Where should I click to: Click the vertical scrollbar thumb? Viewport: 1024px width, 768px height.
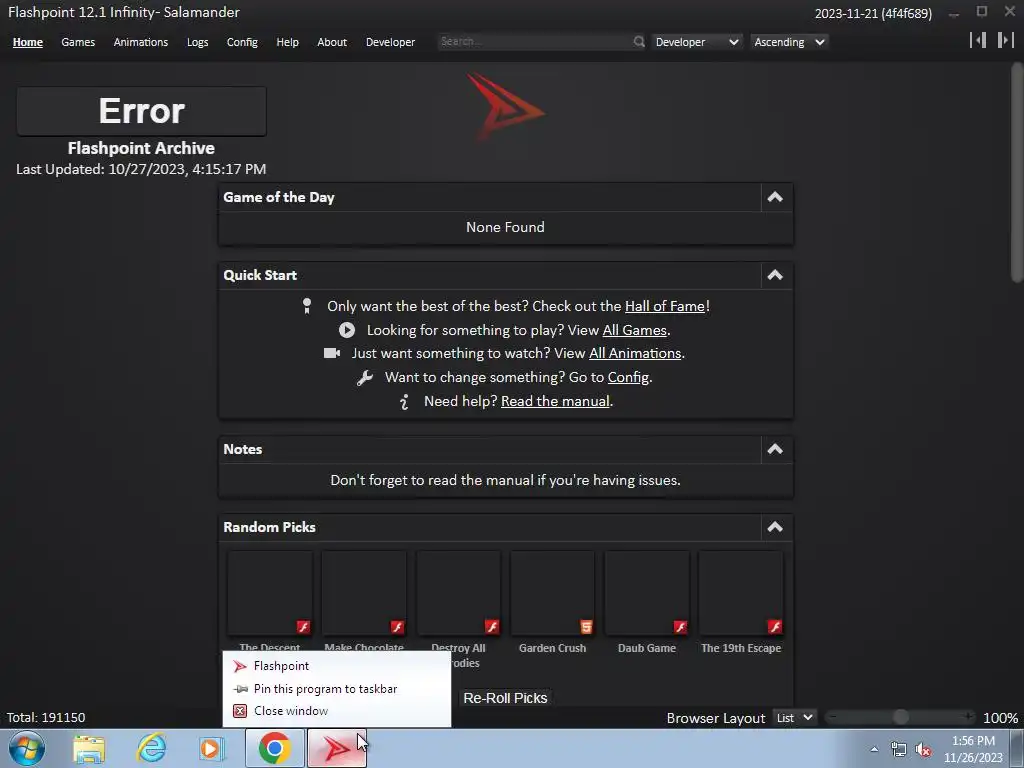coord(1017,173)
